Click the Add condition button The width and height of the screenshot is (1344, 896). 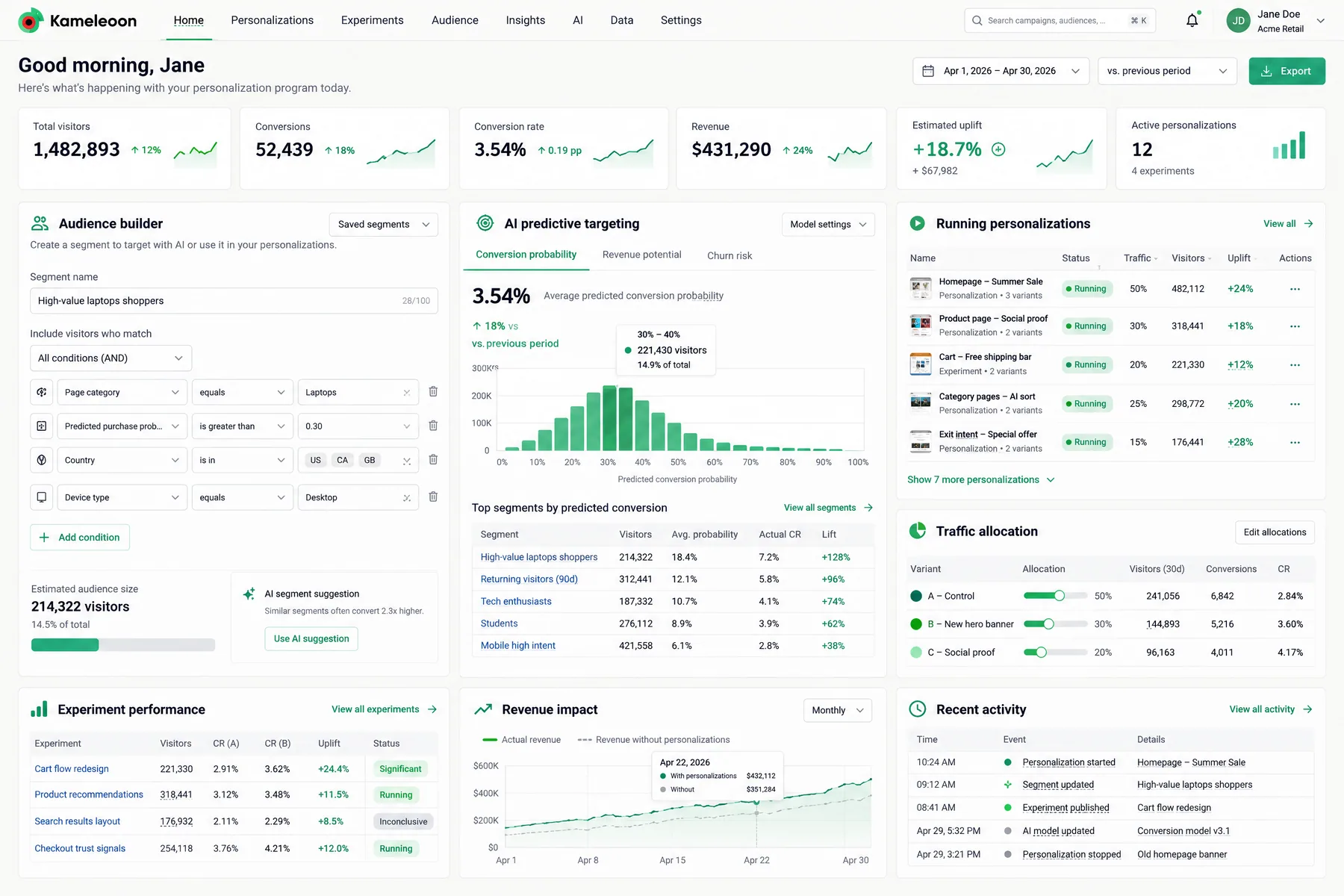(x=80, y=538)
